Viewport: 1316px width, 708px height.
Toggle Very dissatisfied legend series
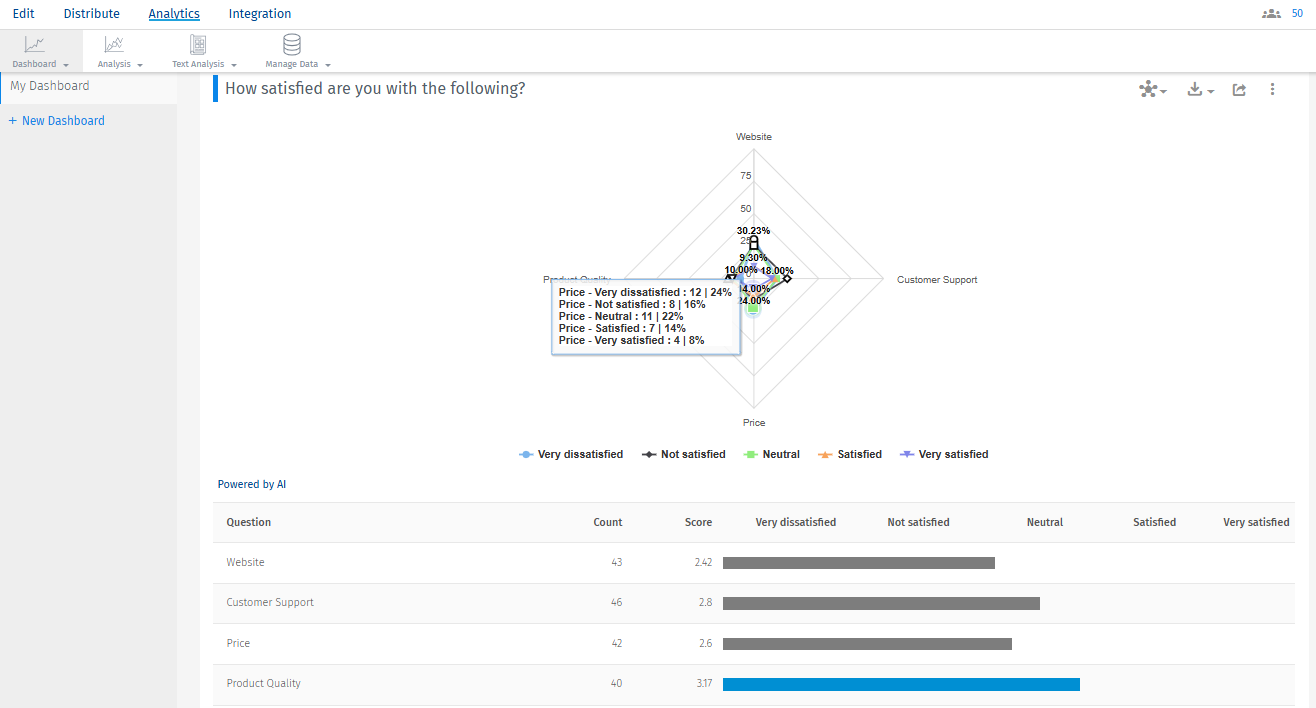(x=571, y=454)
